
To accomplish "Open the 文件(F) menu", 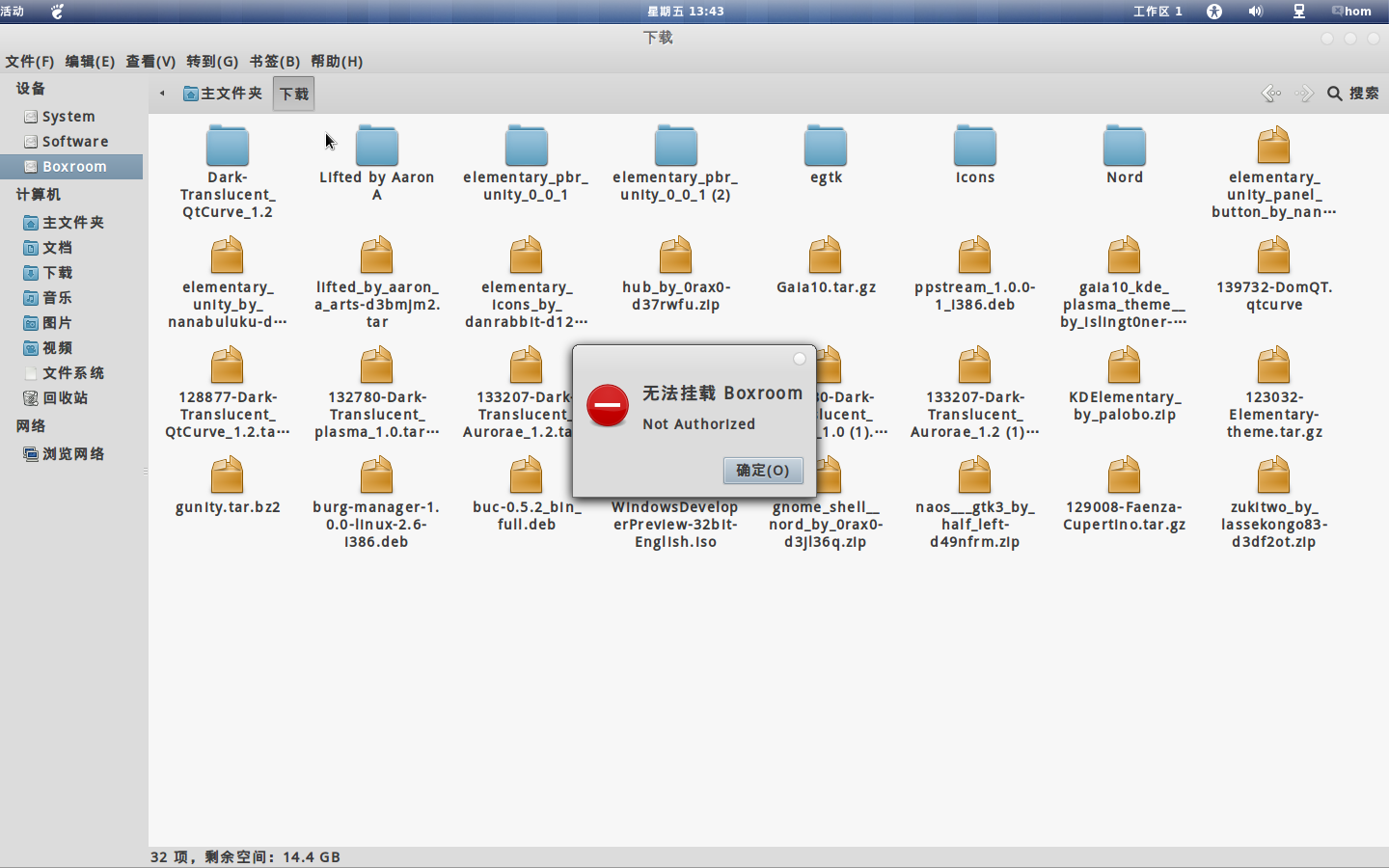I will pos(30,61).
